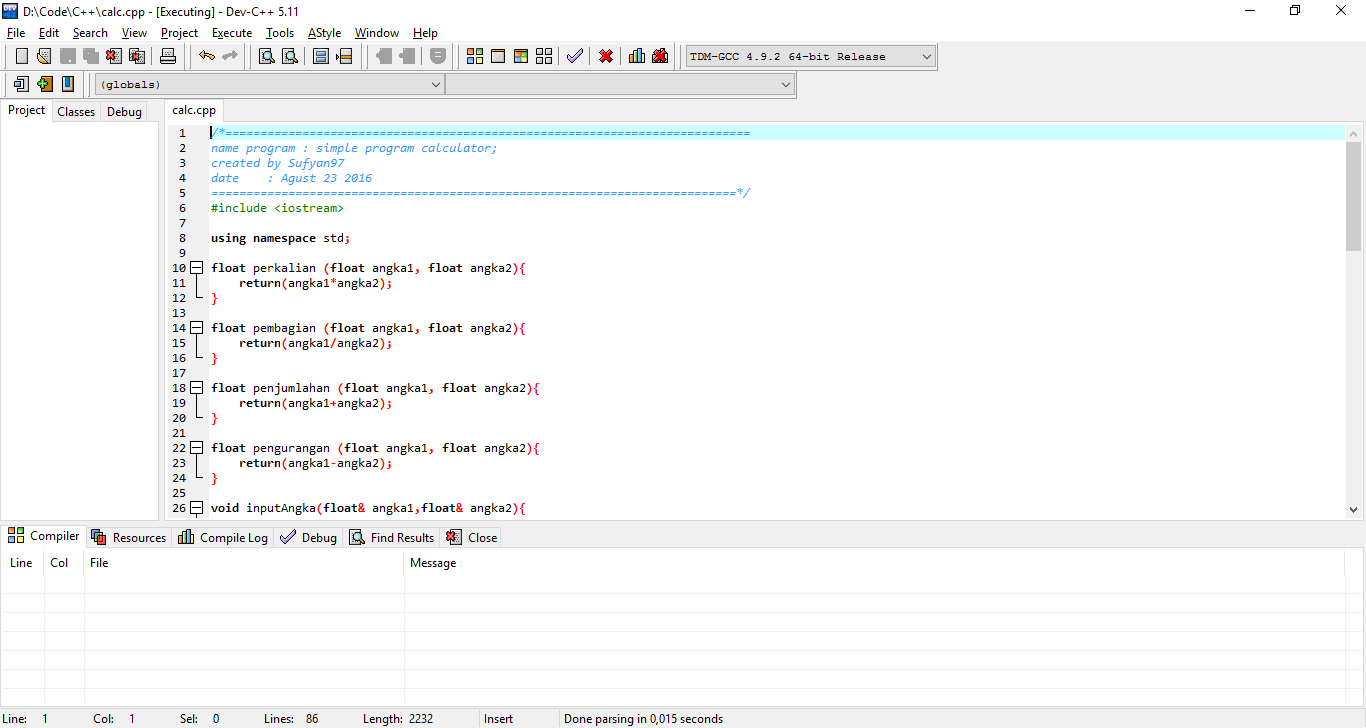Collapse the pembagian function fold at line 14
Viewport: 1366px width, 728px height.
coord(197,328)
